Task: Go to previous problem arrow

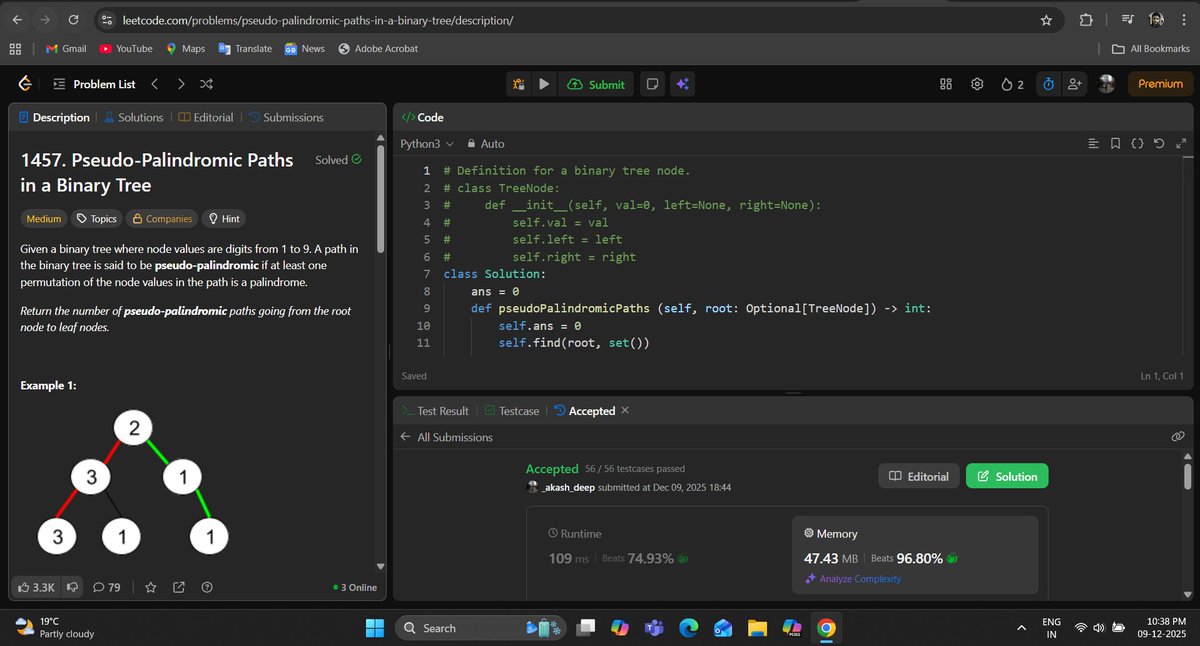Action: click(x=155, y=85)
